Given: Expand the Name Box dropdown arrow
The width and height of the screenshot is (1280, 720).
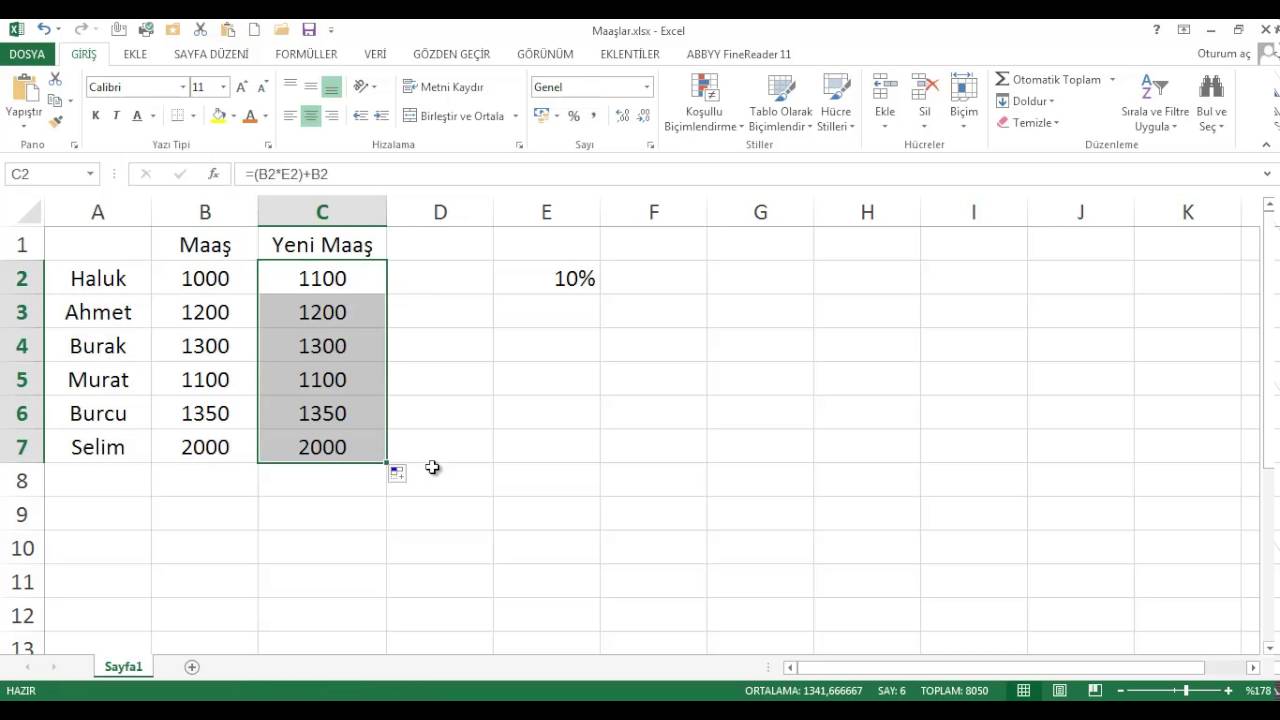Looking at the screenshot, I should [90, 174].
